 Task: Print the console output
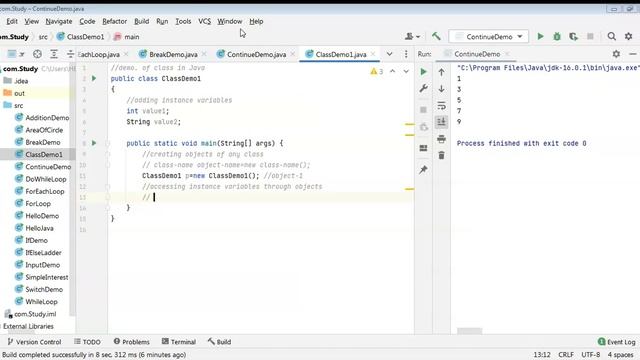441,139
